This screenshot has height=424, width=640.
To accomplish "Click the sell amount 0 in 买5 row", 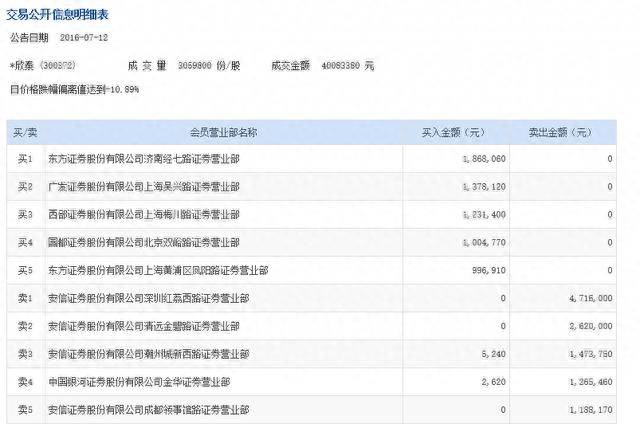I will tap(610, 271).
